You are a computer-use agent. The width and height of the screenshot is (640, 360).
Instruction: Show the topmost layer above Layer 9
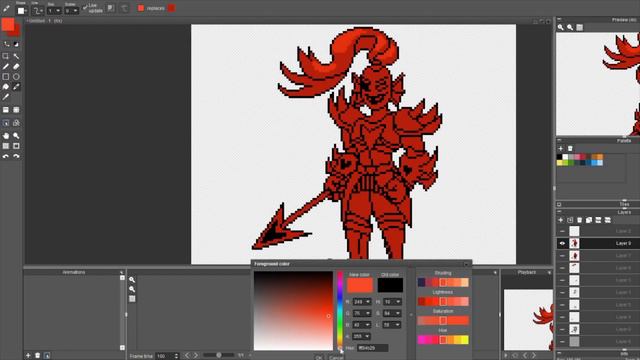562,231
